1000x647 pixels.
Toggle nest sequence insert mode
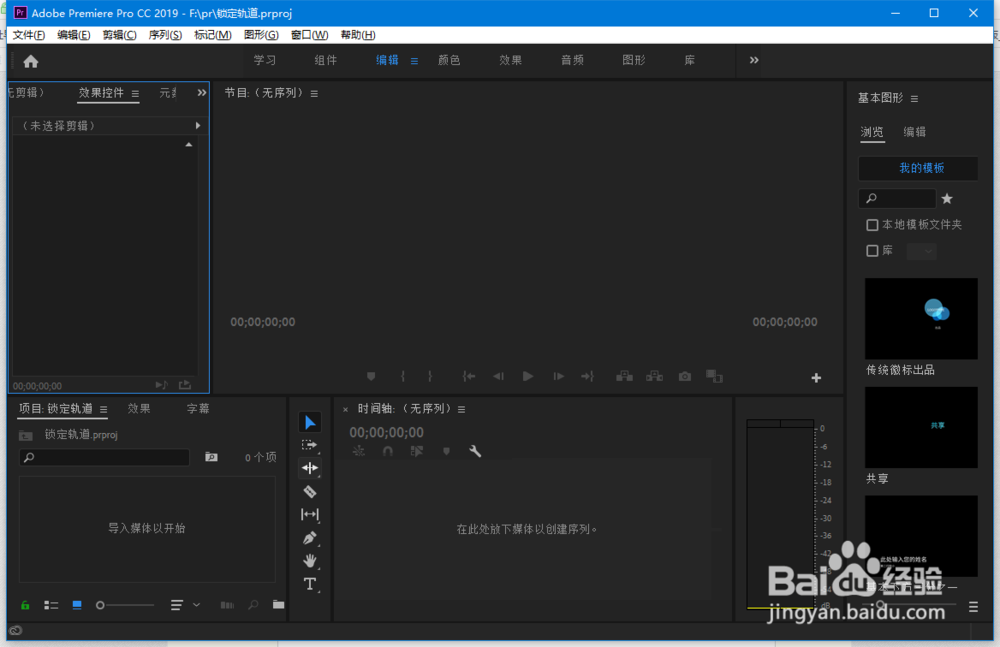358,451
